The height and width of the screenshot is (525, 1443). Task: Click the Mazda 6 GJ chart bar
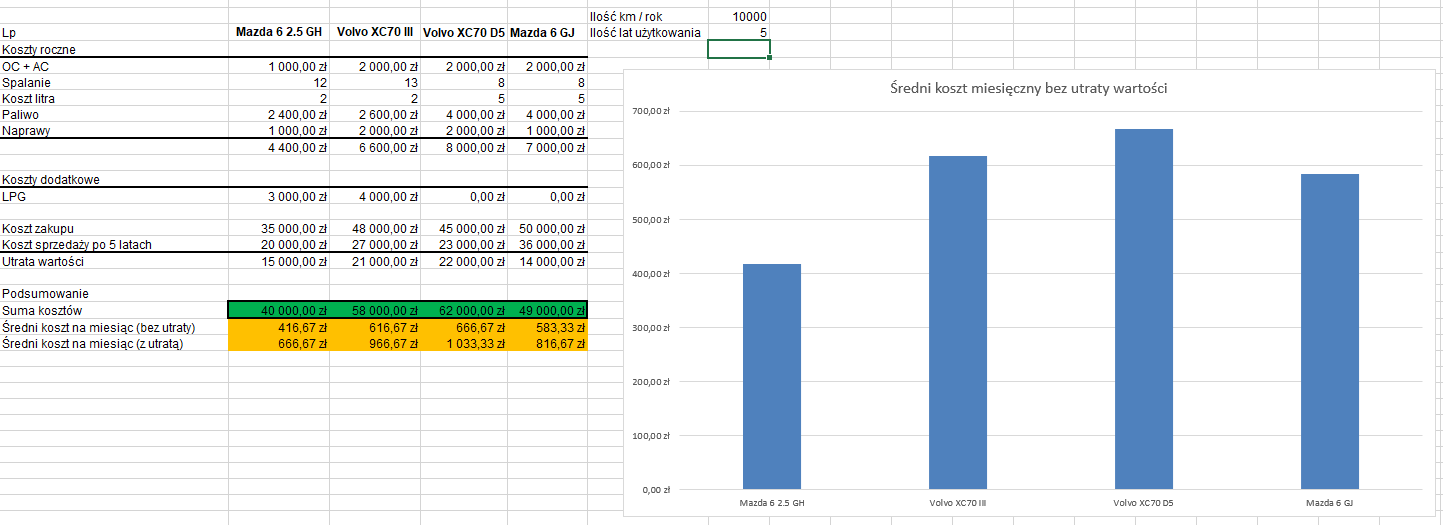point(1329,331)
